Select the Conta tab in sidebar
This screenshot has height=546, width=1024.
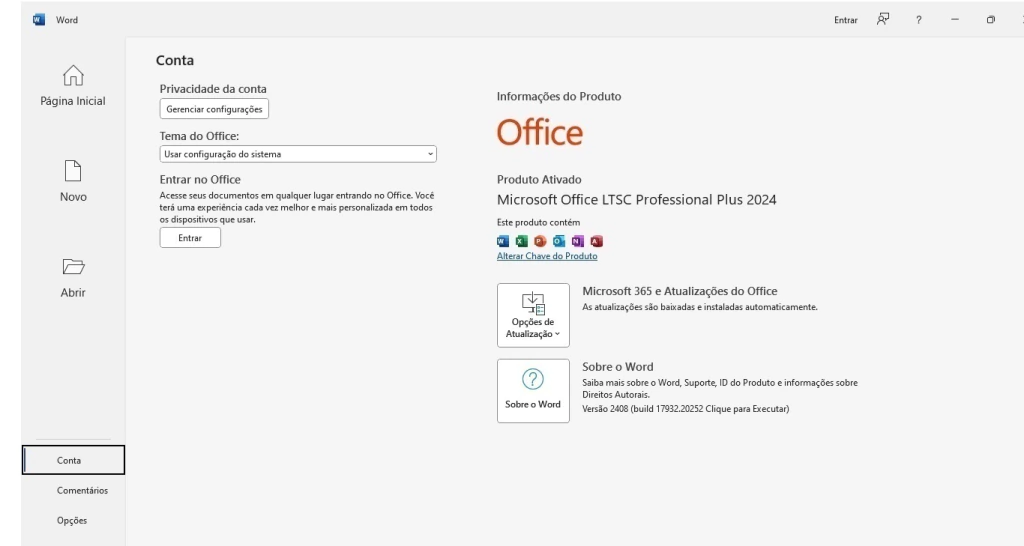(74, 460)
